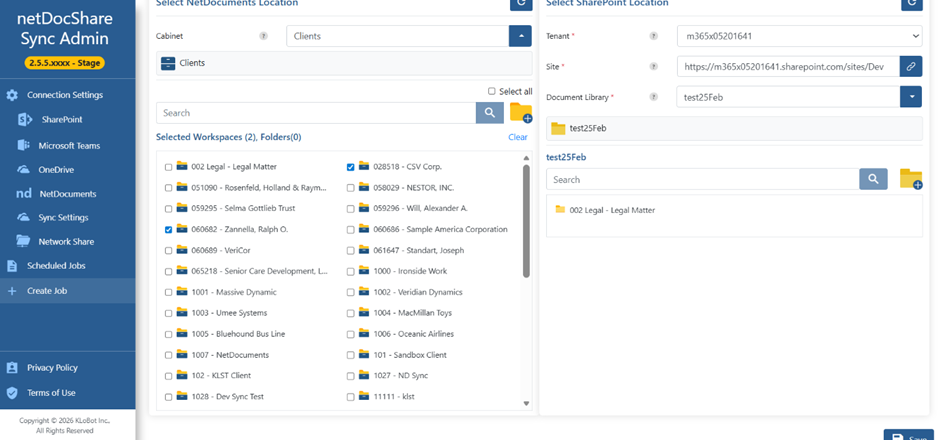941x440 pixels.
Task: Open Network Share in the sidebar
Action: (x=66, y=241)
